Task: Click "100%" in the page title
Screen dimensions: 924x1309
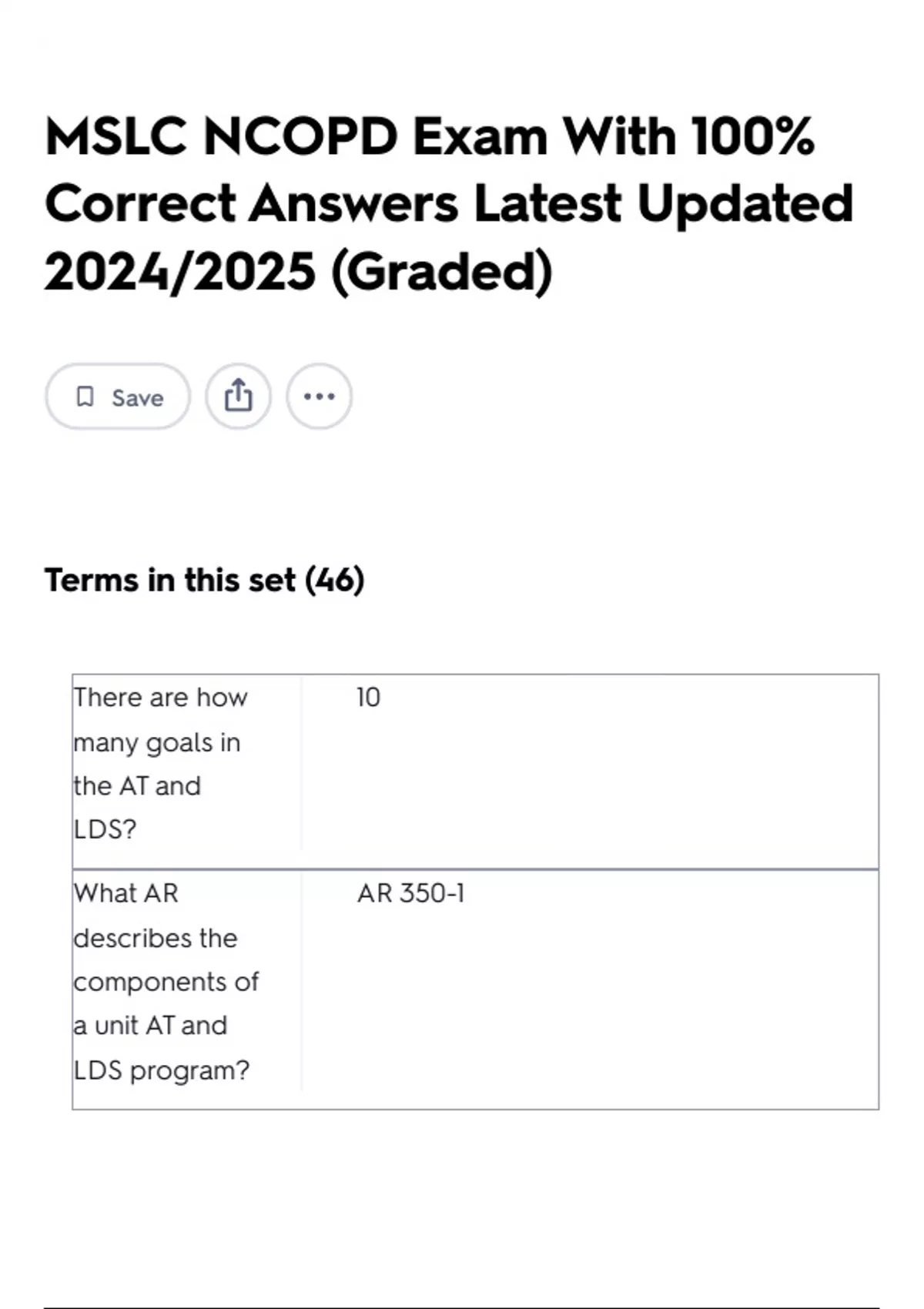Action: pos(752,136)
